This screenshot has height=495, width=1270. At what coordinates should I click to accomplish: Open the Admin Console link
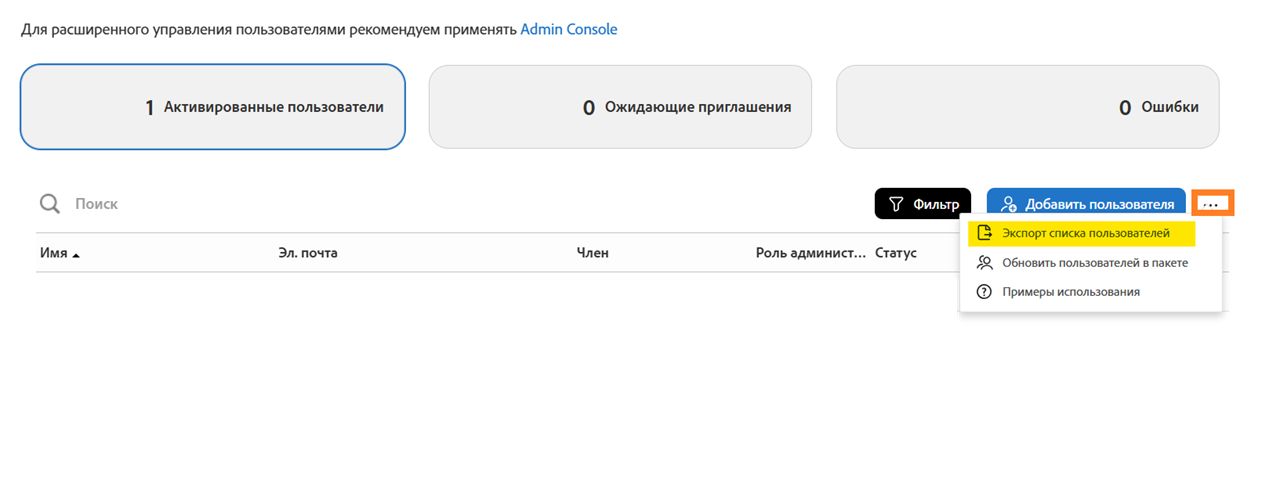click(569, 29)
